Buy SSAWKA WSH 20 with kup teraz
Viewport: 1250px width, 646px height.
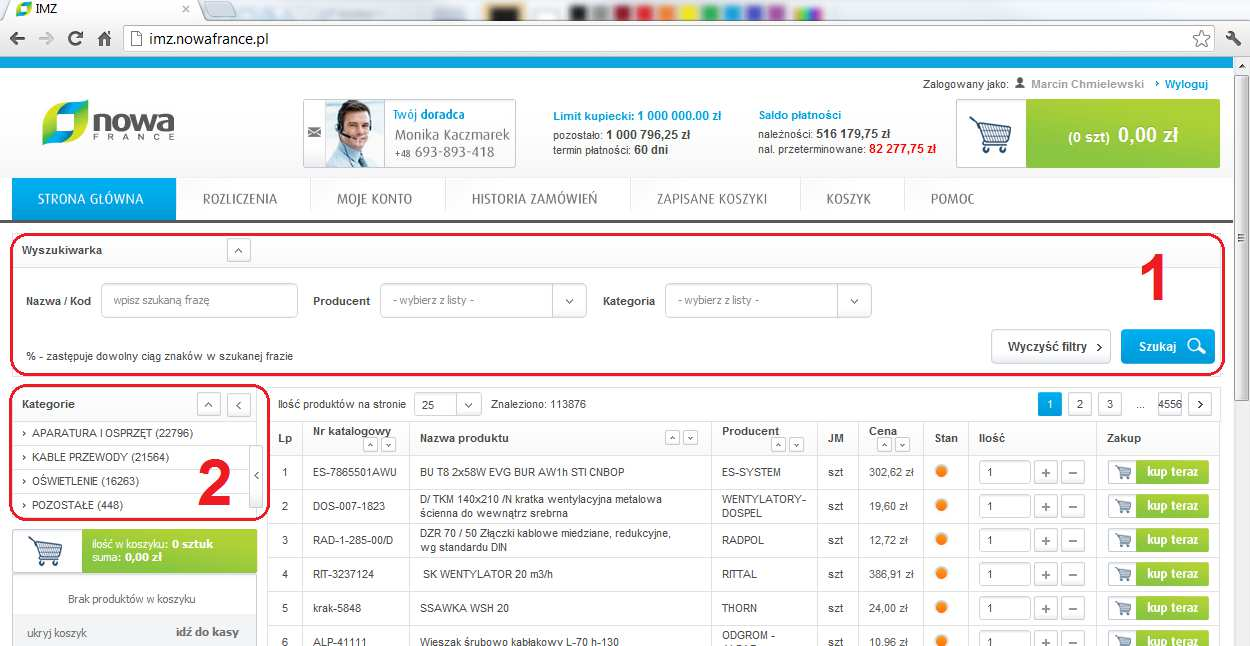[1159, 608]
